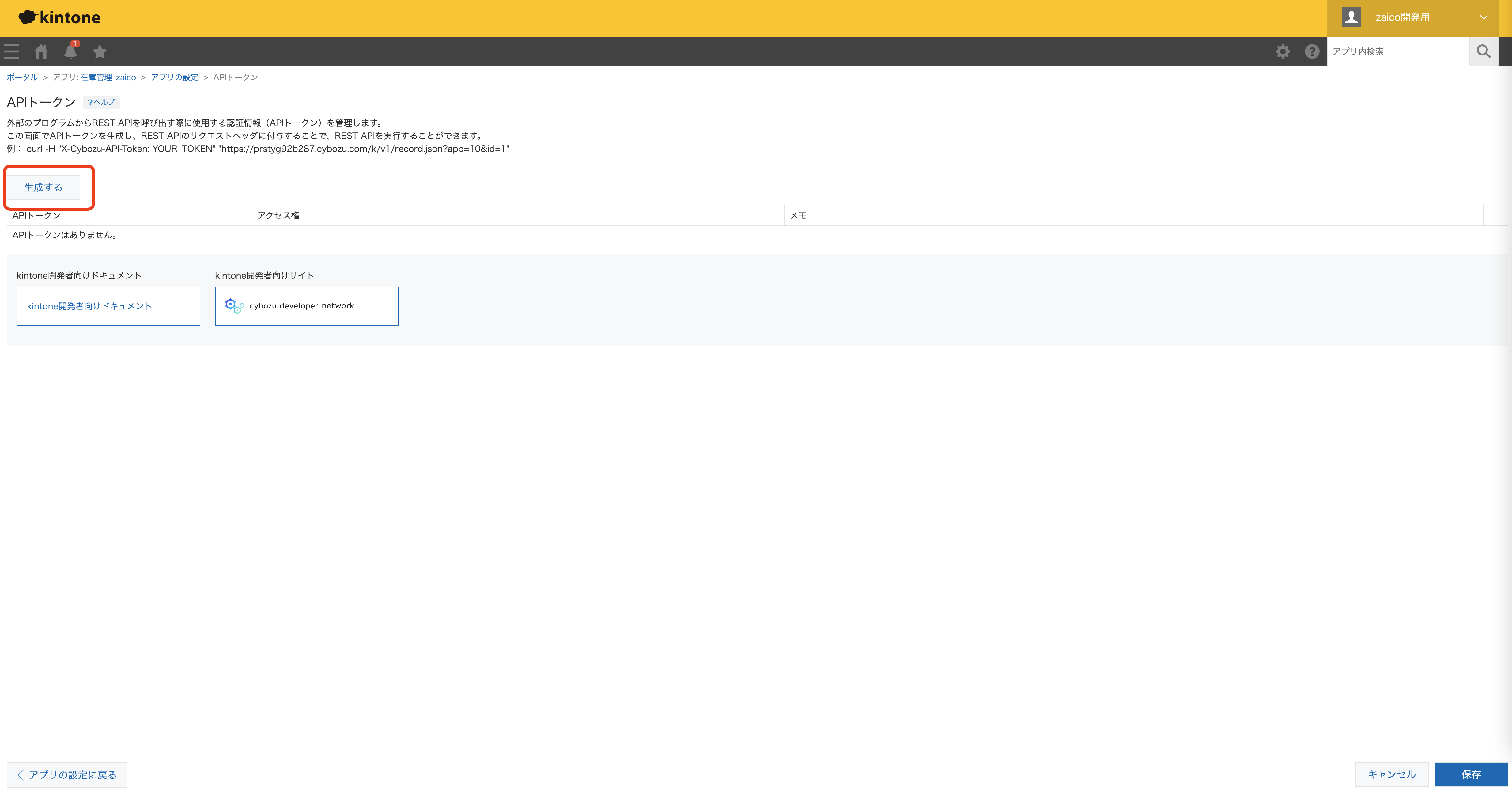Open kintone開発者向けドキュメント link box
1512x791 pixels.
[x=108, y=306]
